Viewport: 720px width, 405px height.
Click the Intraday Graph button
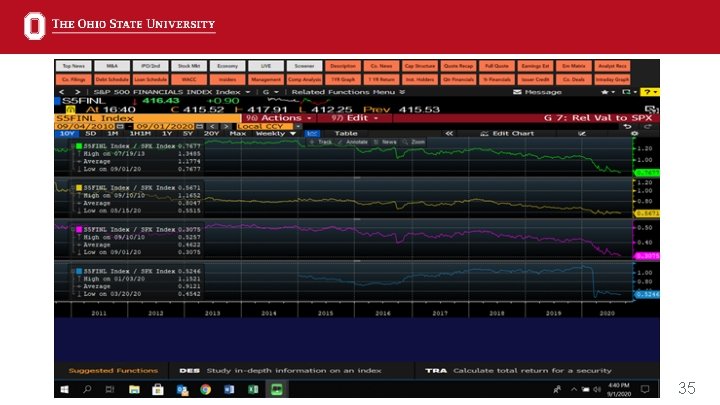tap(612, 79)
